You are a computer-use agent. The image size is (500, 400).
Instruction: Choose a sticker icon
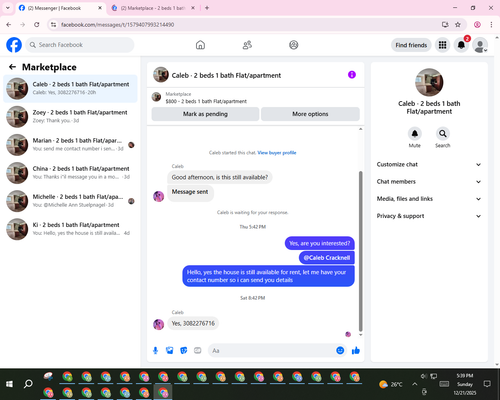click(x=184, y=350)
